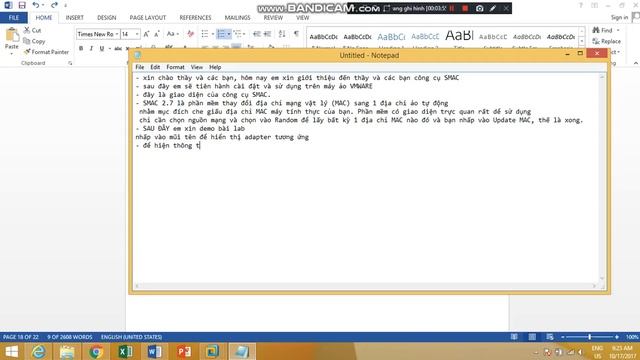Screen dimensions: 640x360
Task: Switch to Read Mode view in the status bar
Action: pos(514,337)
